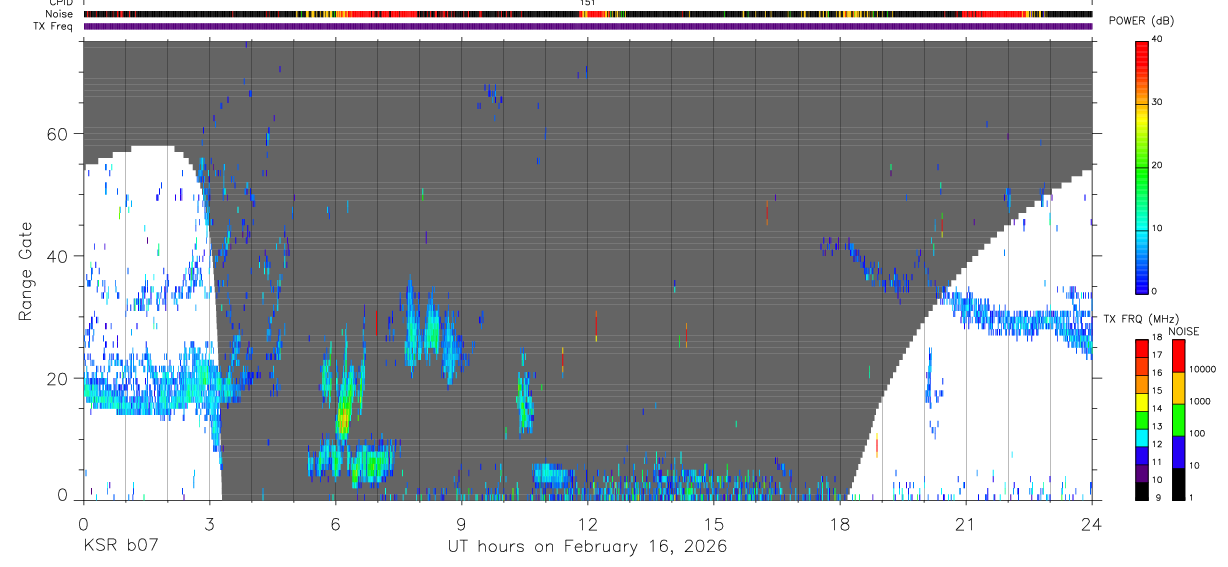Viewport: 1228px width, 567px height.
Task: Click the 18 tick on UT hours axis
Action: click(840, 523)
